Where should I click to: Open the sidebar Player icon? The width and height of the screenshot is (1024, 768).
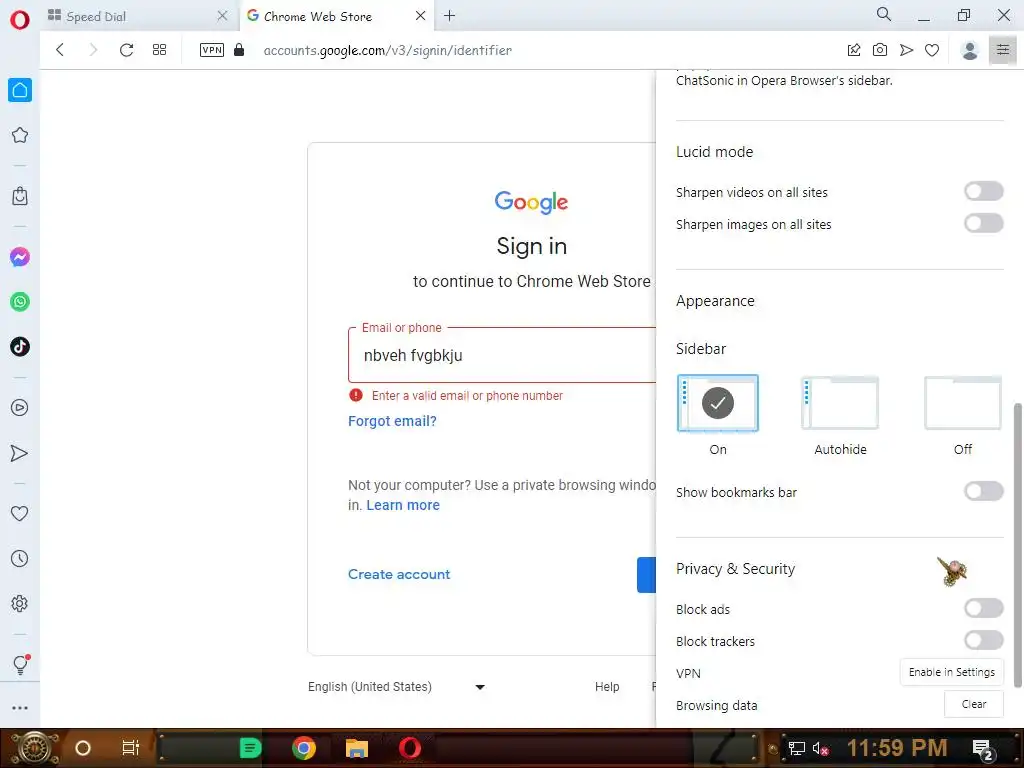pyautogui.click(x=20, y=408)
